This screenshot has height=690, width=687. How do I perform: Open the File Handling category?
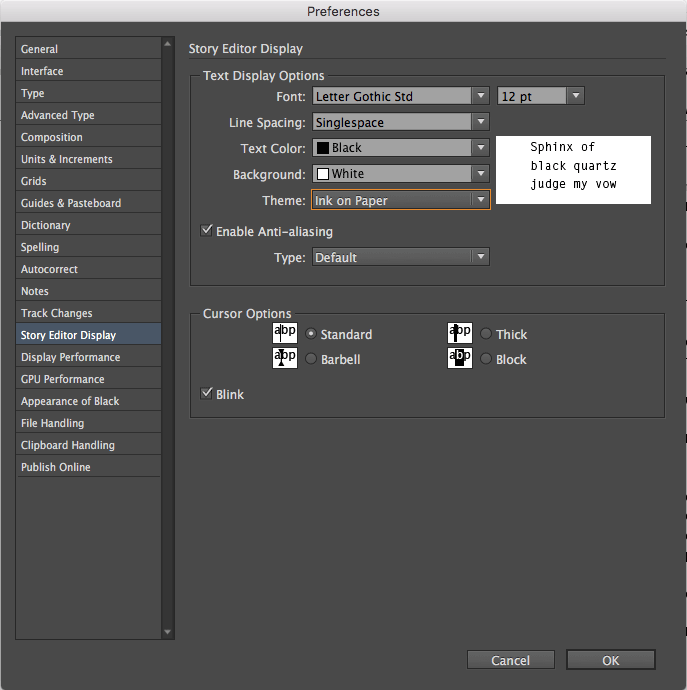pos(88,423)
